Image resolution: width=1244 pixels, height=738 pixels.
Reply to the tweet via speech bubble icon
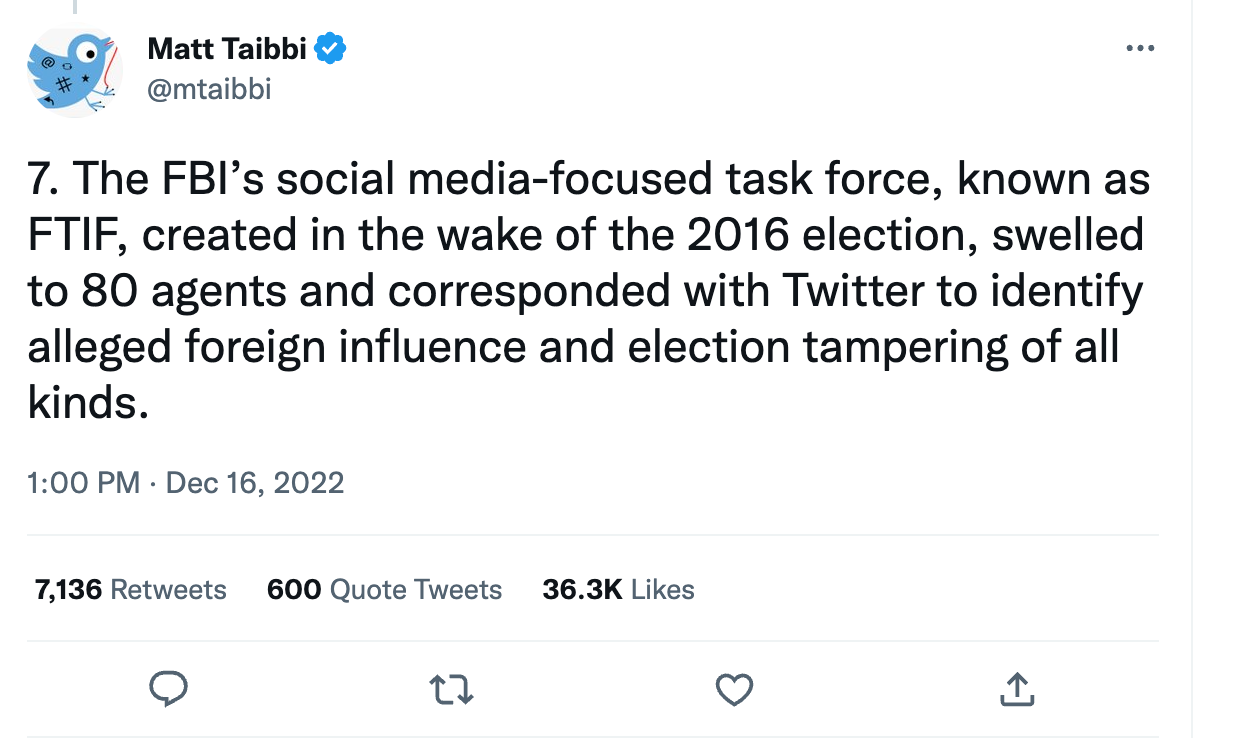[169, 688]
